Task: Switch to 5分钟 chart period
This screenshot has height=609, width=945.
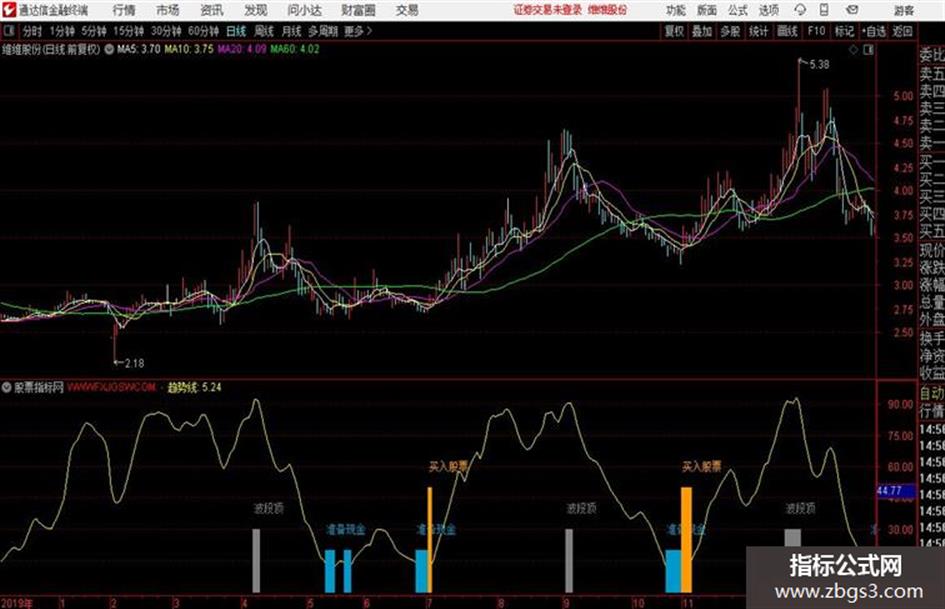Action: (x=94, y=31)
